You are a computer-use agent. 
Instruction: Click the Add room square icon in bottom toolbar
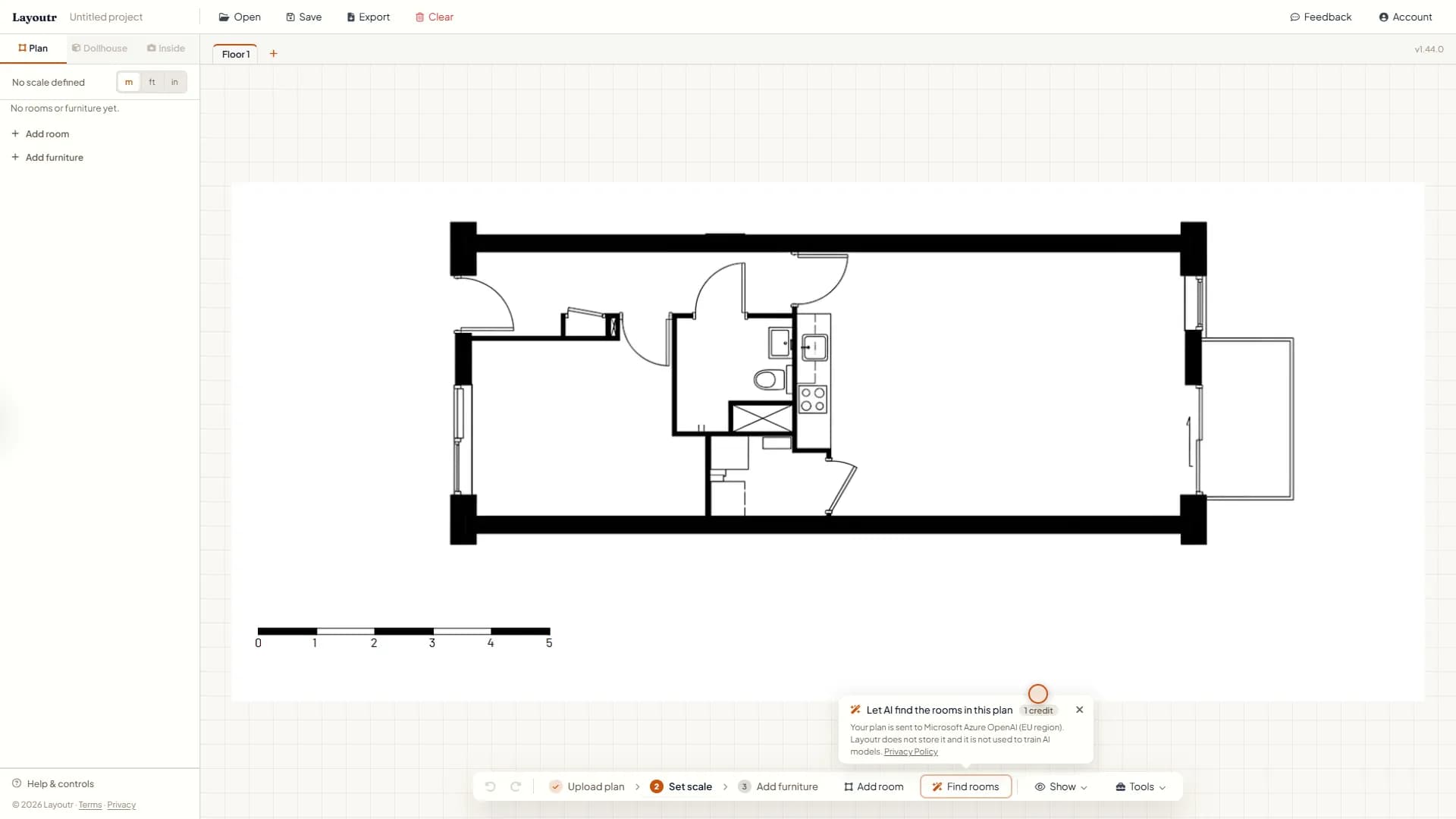click(x=849, y=786)
